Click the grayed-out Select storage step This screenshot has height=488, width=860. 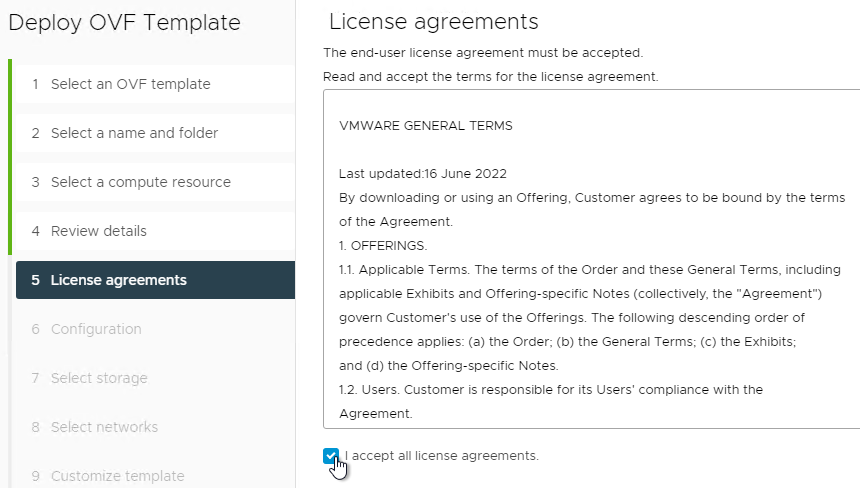click(x=155, y=378)
